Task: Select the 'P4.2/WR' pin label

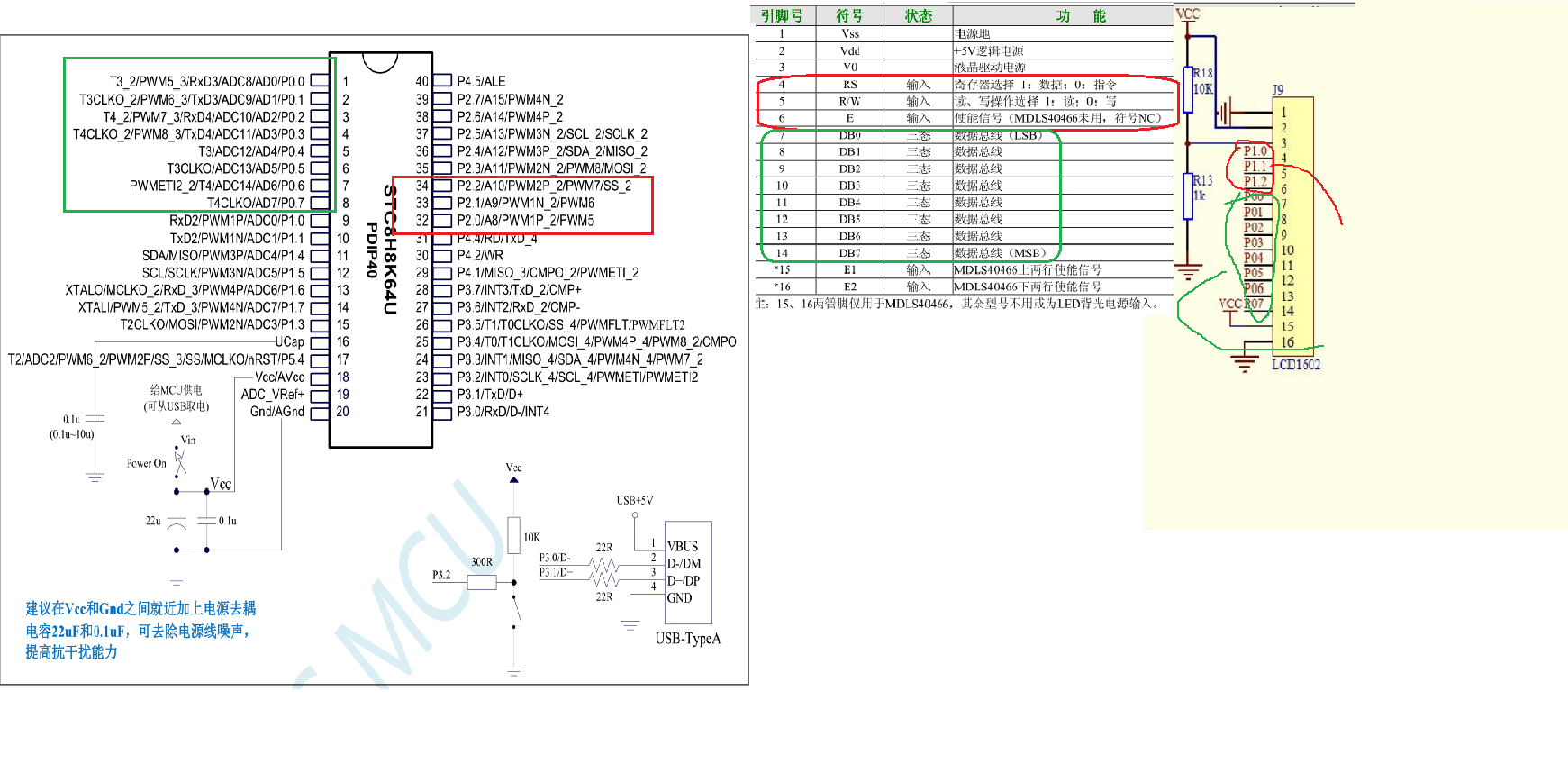Action: [480, 255]
